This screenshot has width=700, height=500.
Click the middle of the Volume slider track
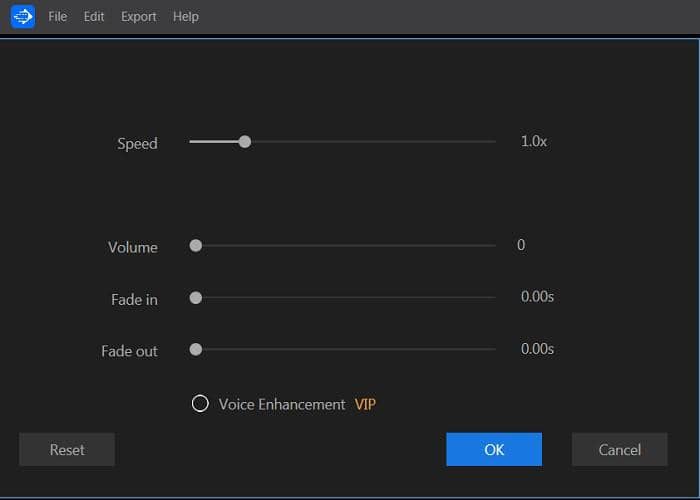tap(343, 246)
